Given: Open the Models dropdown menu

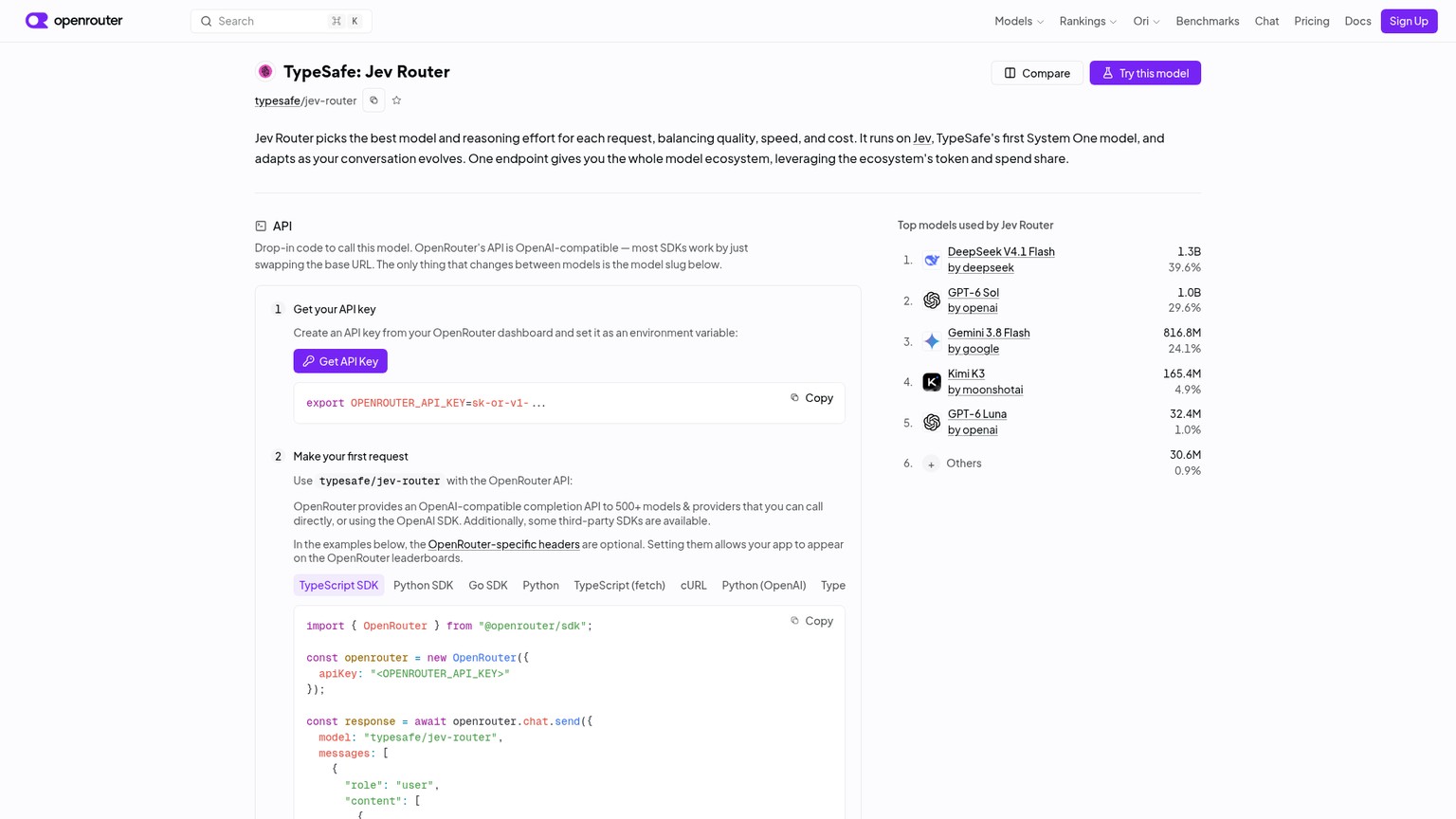Looking at the screenshot, I should click(x=1019, y=21).
